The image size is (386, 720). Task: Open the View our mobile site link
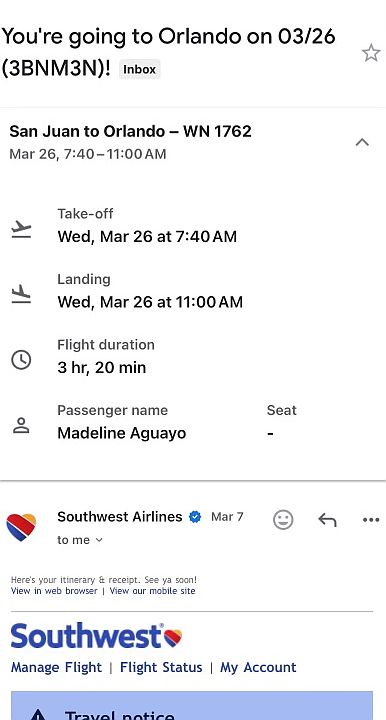tap(152, 591)
